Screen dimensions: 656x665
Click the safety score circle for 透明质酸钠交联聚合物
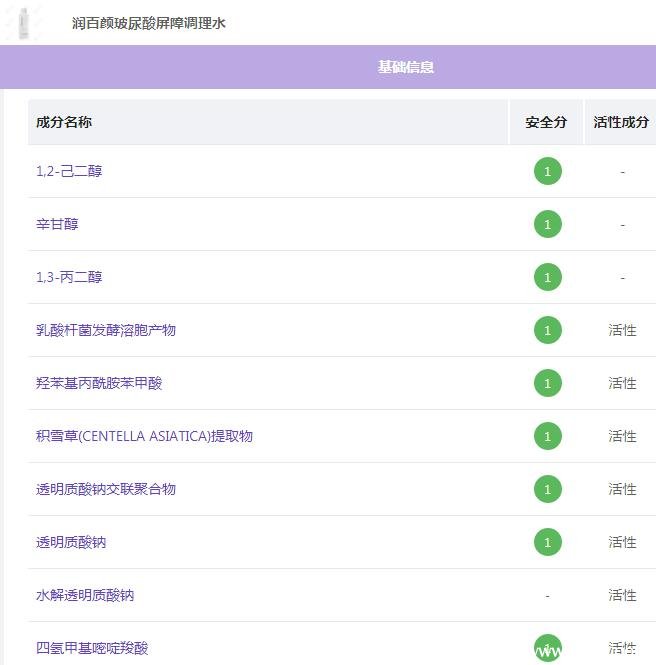click(547, 489)
